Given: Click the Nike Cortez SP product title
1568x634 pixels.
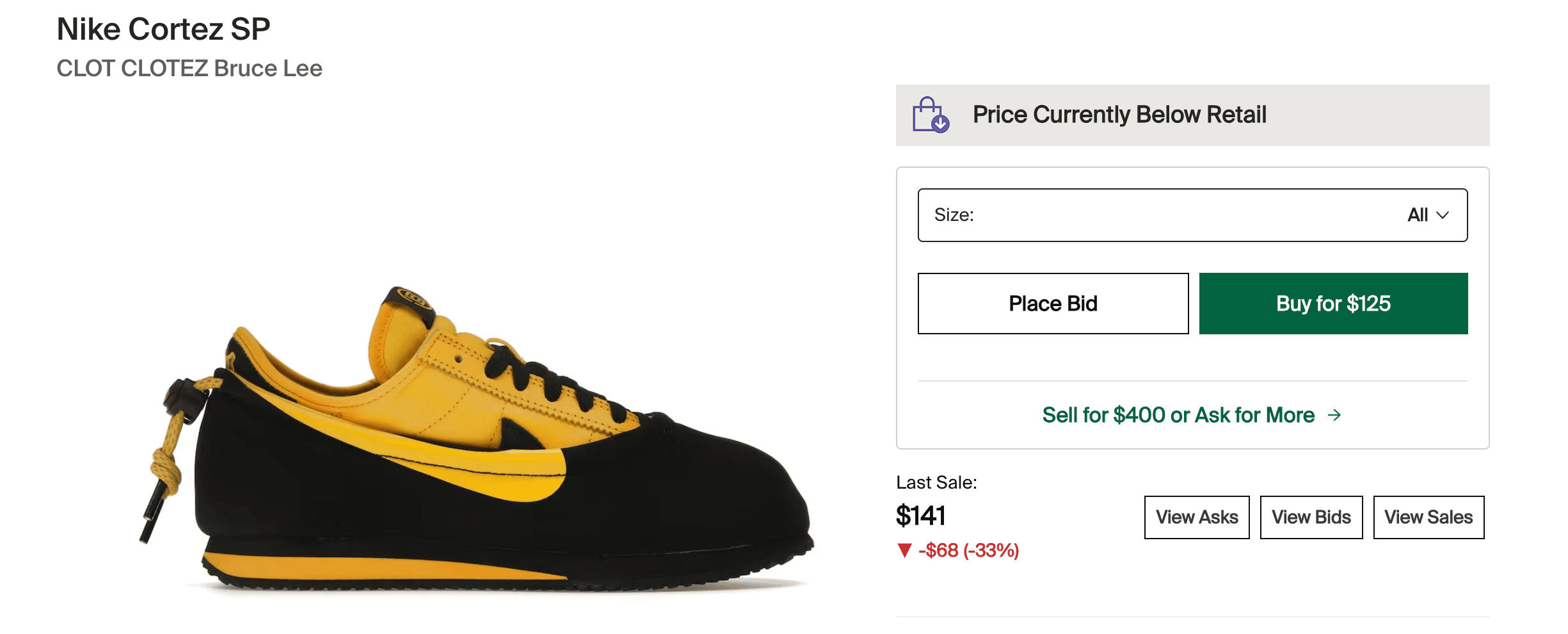Looking at the screenshot, I should point(164,29).
